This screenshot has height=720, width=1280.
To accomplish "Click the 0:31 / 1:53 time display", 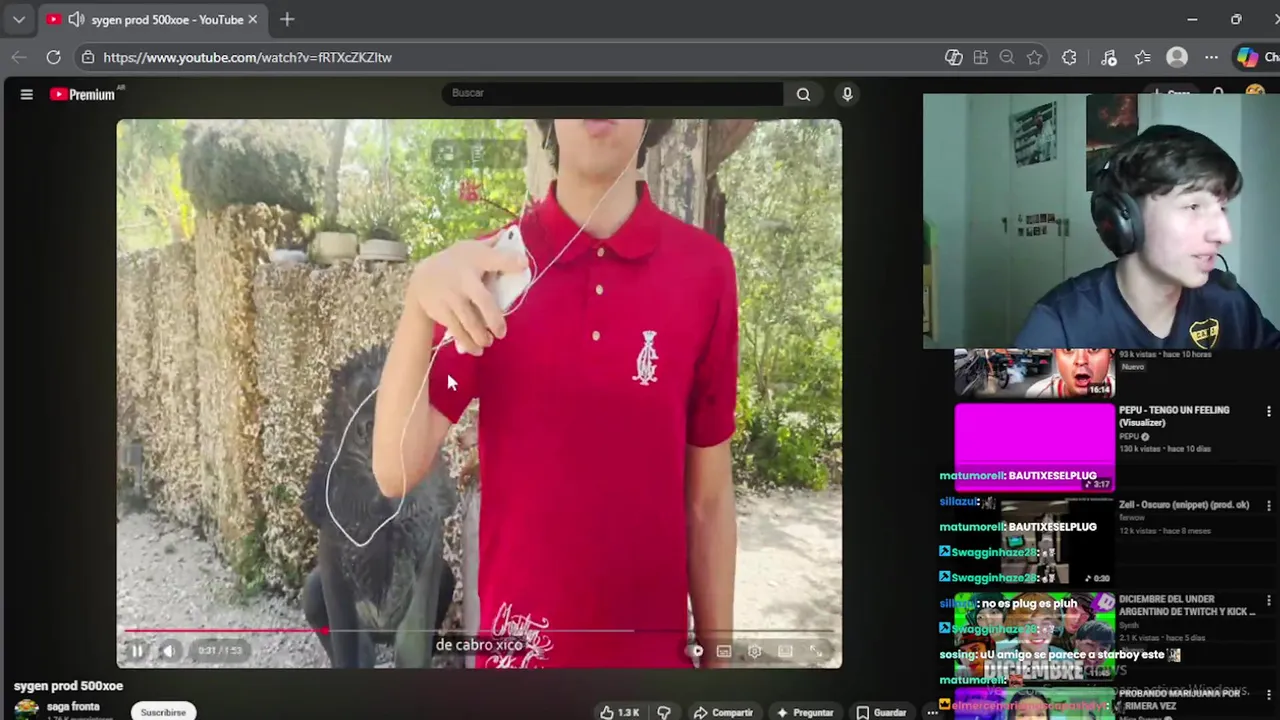I will point(220,651).
